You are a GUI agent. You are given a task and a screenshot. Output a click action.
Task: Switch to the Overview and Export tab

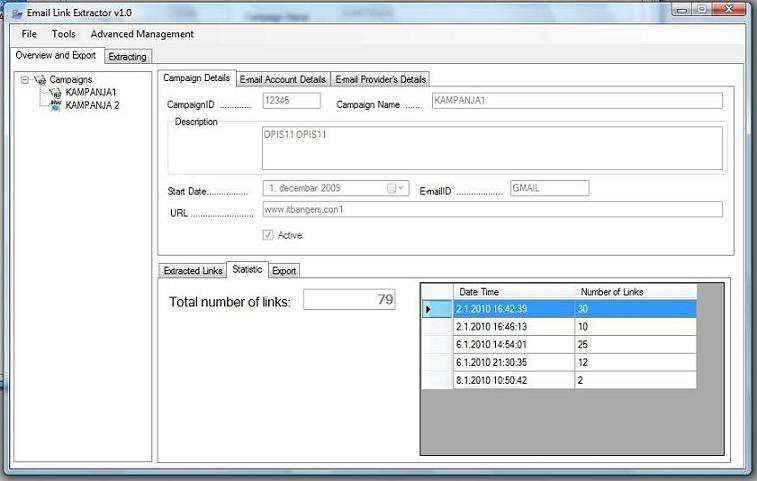point(56,56)
